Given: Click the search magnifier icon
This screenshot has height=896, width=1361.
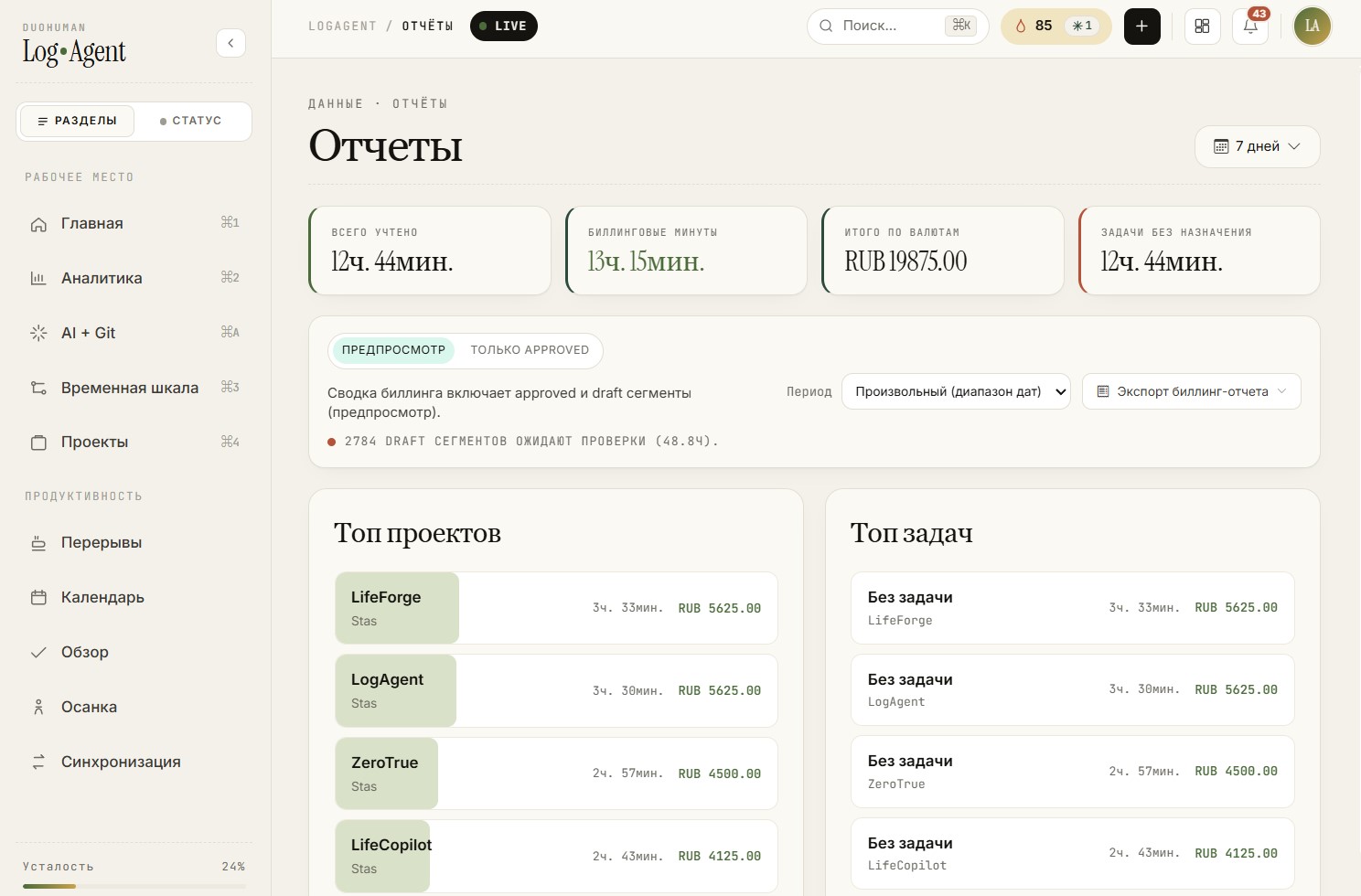Looking at the screenshot, I should 826,26.
